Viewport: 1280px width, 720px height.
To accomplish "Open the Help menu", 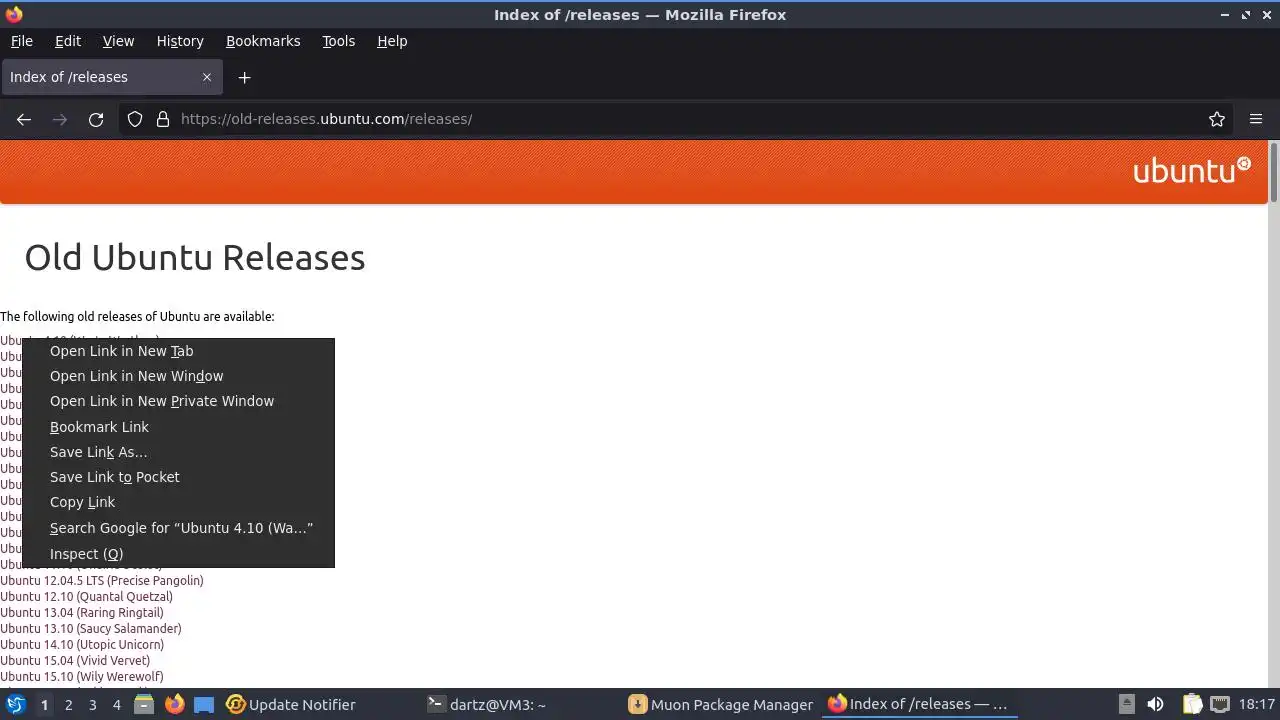I will (x=392, y=41).
